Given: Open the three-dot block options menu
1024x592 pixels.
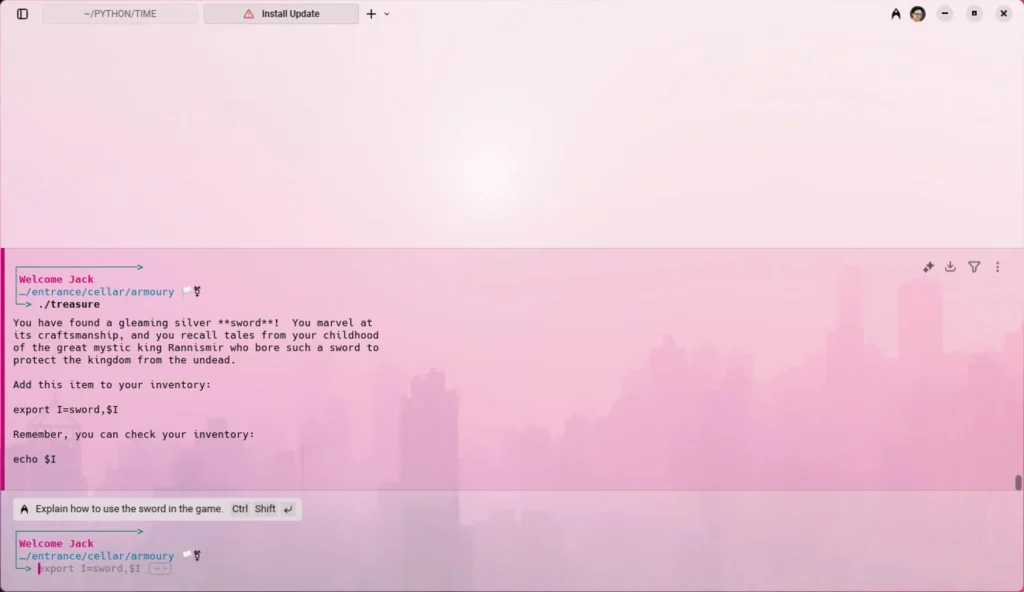Looking at the screenshot, I should point(997,267).
